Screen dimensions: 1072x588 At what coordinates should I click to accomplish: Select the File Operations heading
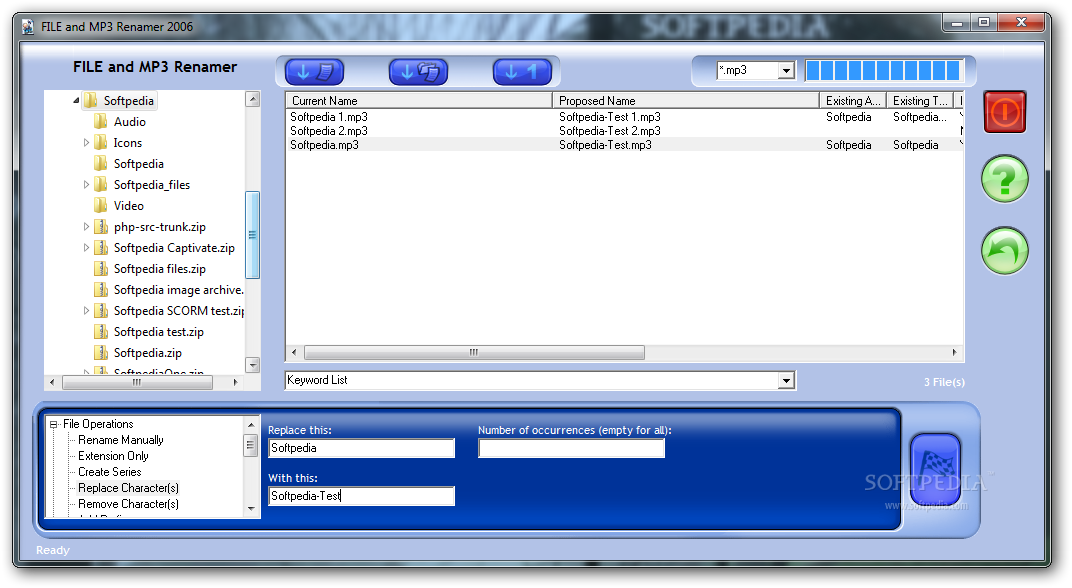[x=98, y=424]
